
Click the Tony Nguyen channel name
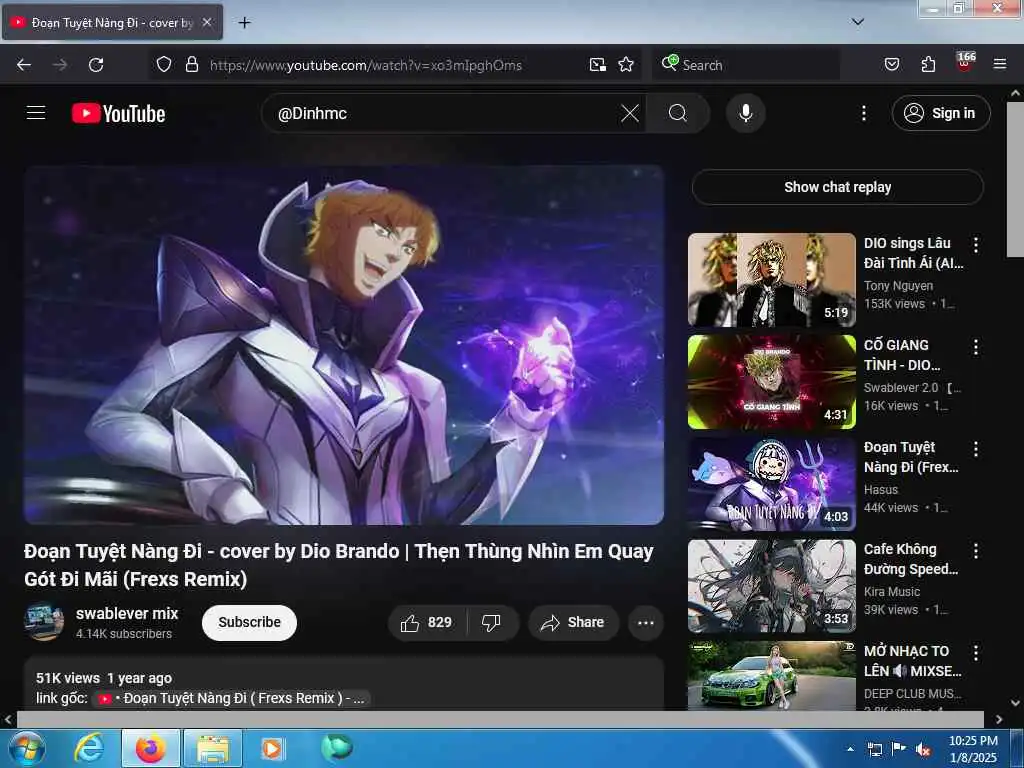point(898,285)
